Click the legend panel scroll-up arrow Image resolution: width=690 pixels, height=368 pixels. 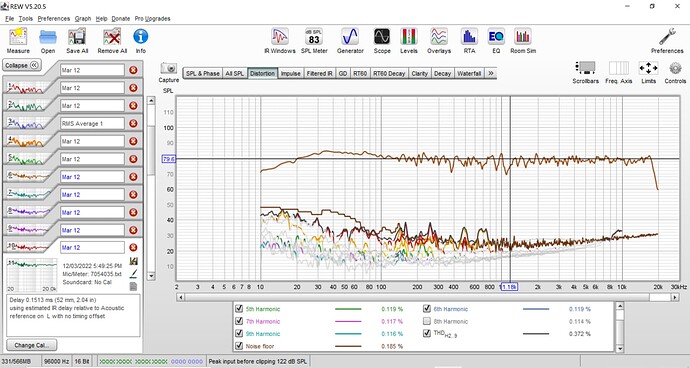coord(620,305)
